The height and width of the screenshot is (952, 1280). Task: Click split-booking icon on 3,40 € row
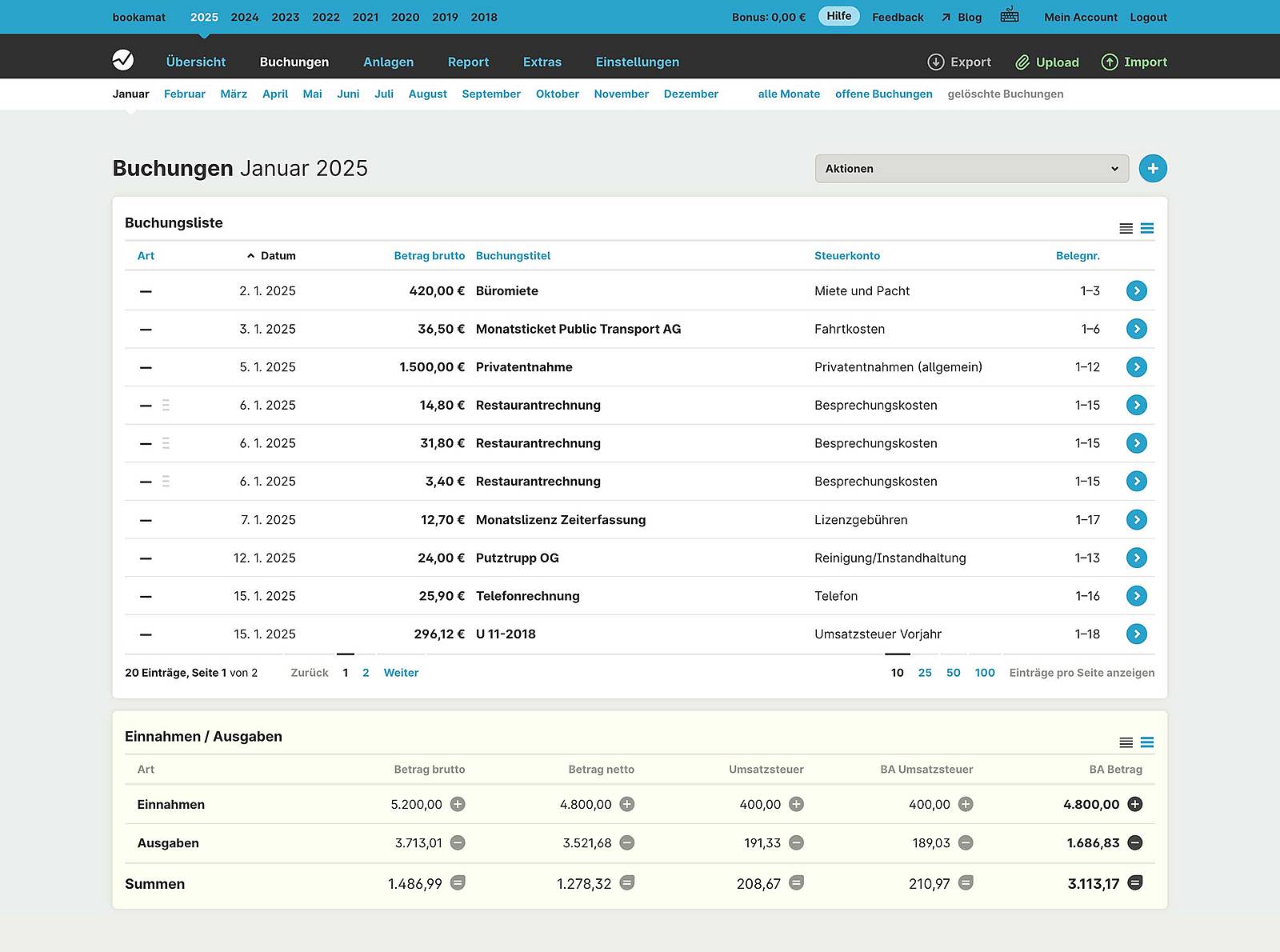click(x=166, y=482)
